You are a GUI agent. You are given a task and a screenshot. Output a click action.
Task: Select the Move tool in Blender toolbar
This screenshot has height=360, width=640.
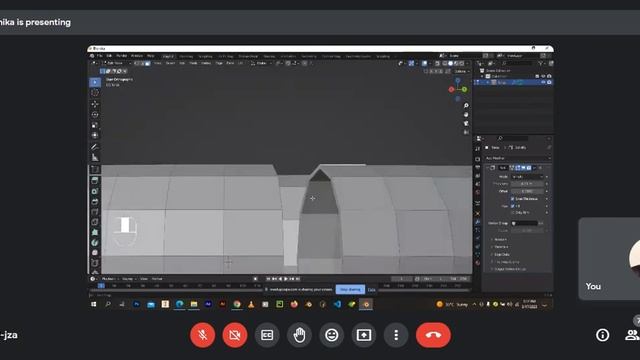point(95,104)
